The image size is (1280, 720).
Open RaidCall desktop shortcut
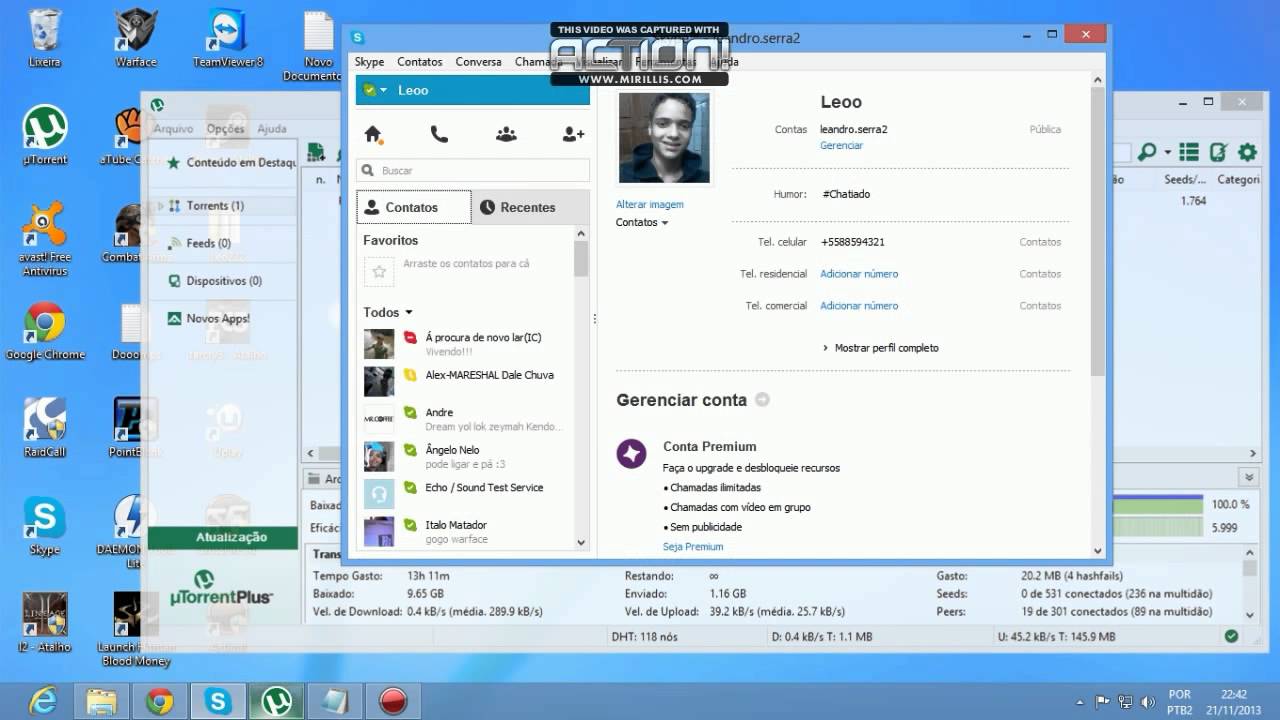click(44, 428)
